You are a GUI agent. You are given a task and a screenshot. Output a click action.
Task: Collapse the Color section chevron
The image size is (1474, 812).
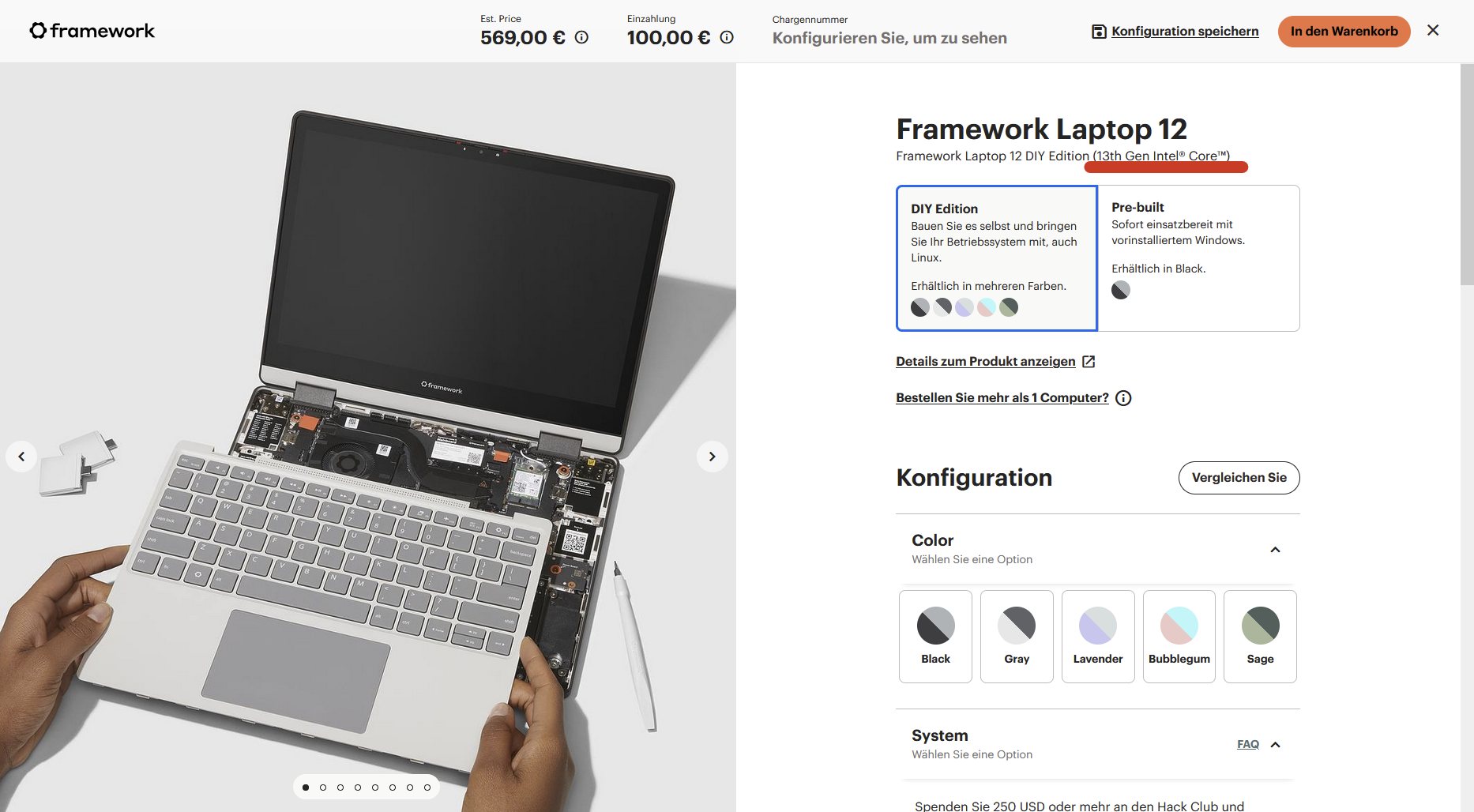coord(1275,550)
